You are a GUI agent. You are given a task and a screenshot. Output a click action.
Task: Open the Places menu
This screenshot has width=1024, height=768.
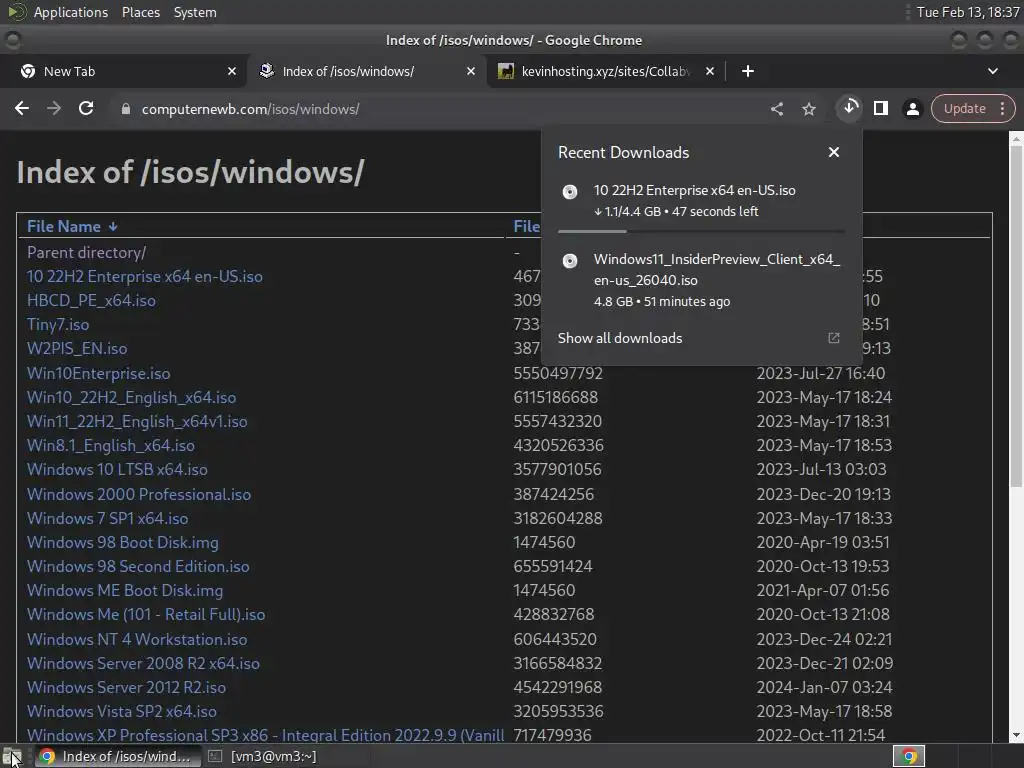pyautogui.click(x=140, y=12)
